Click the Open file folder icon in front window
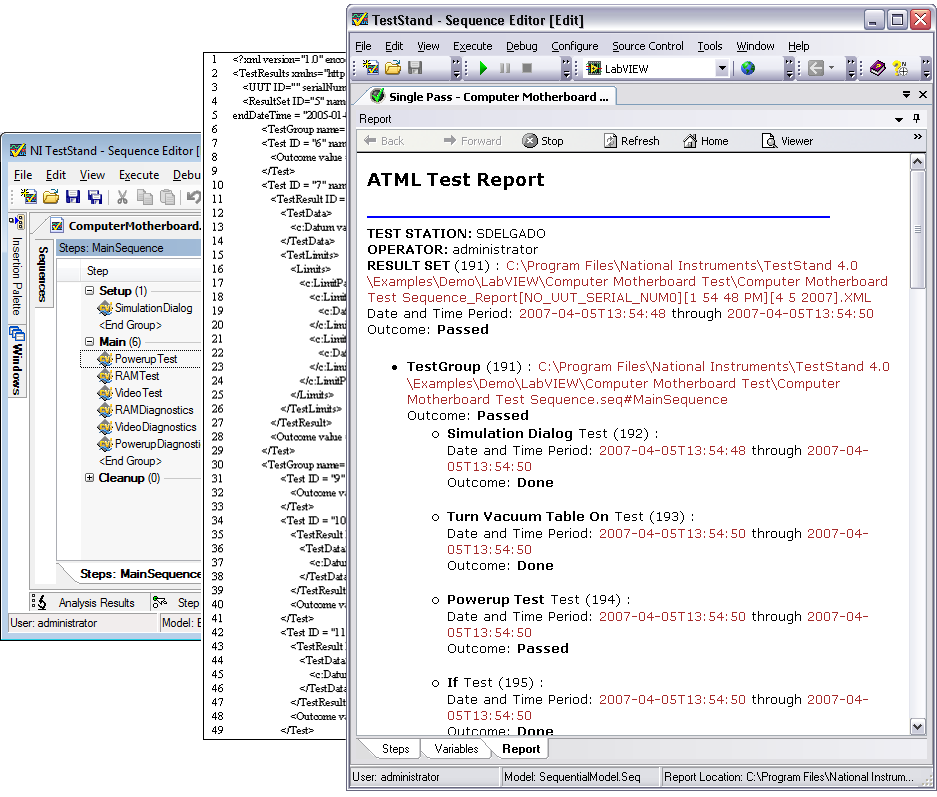 click(393, 69)
